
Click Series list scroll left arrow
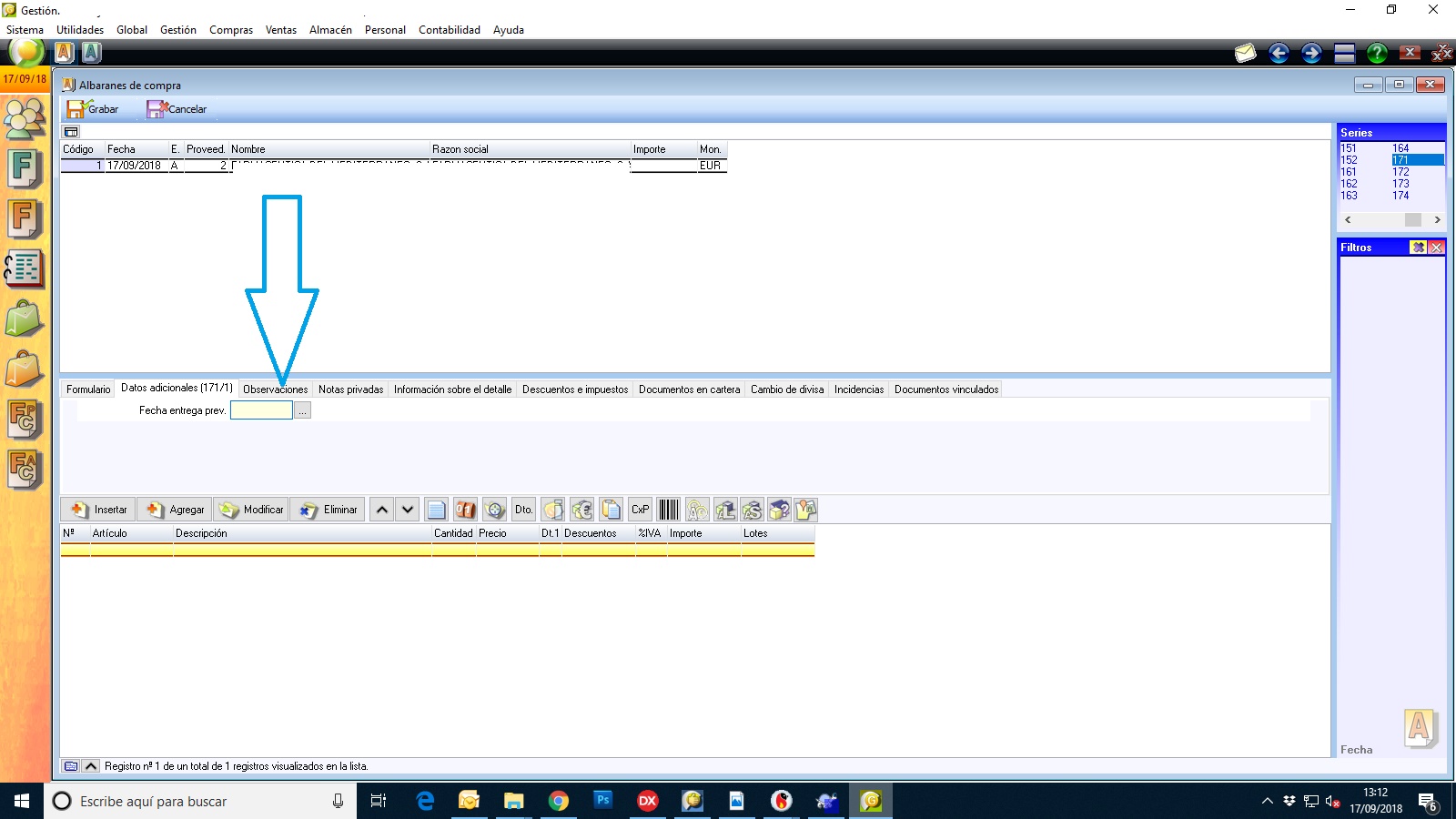coord(1348,219)
